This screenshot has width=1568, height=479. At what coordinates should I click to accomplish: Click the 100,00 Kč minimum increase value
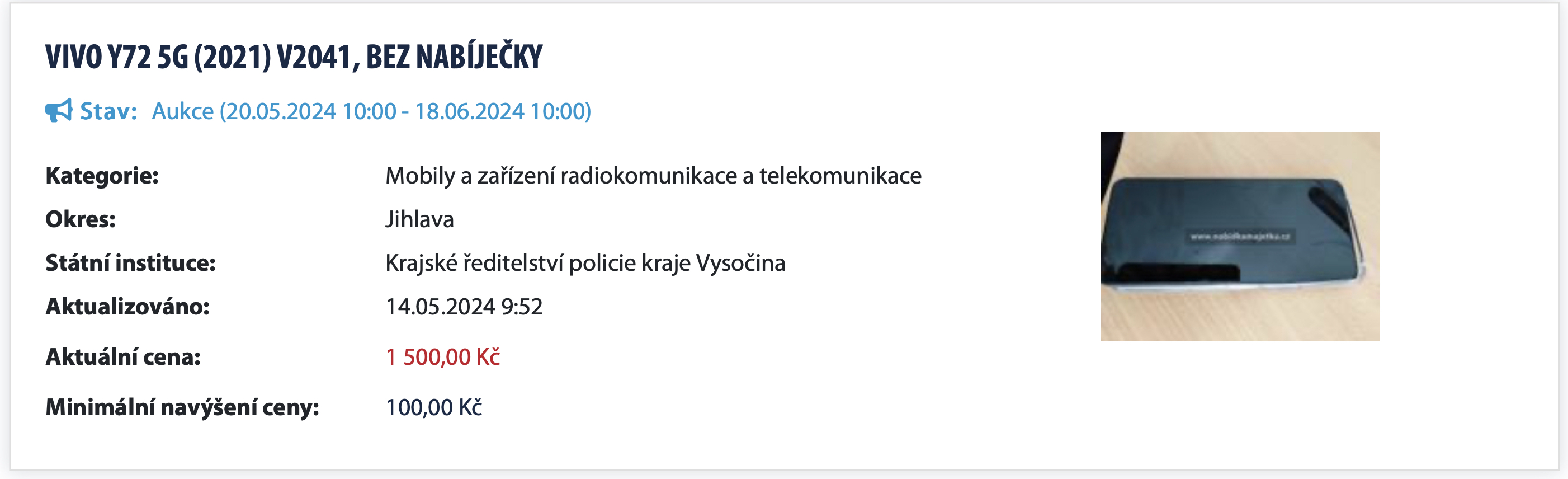(x=433, y=407)
